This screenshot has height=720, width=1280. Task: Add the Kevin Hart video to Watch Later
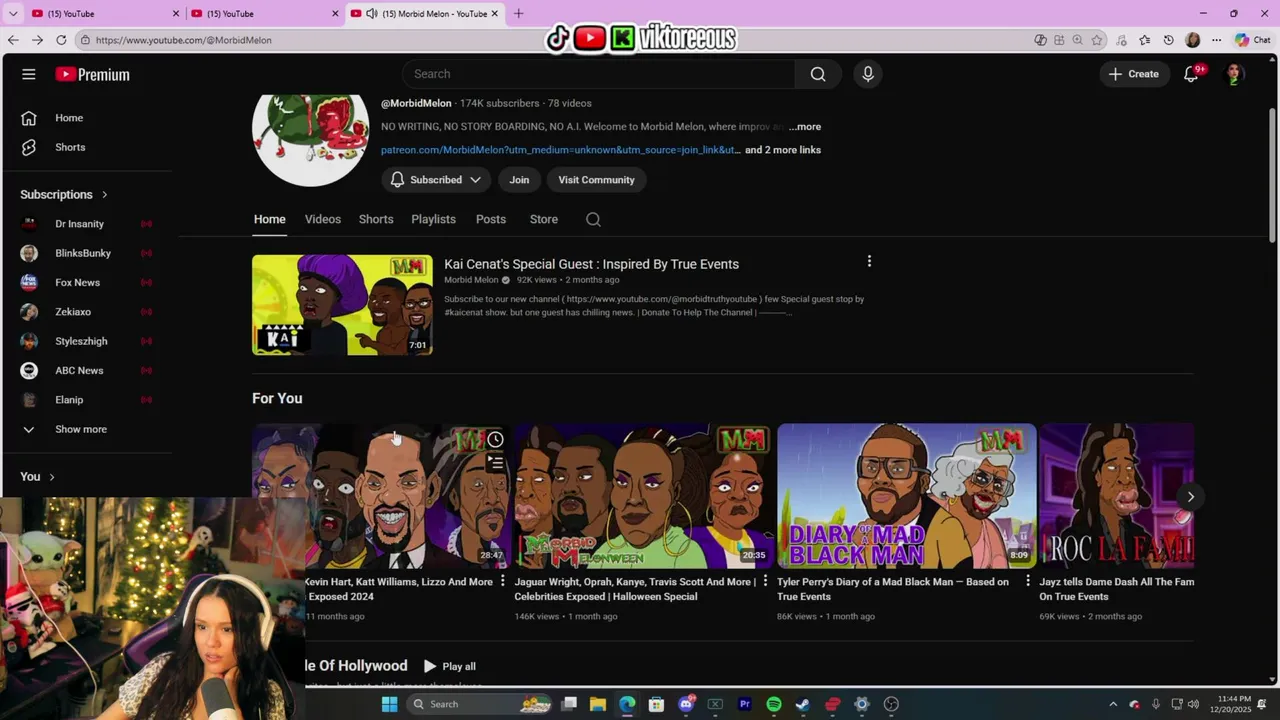click(495, 439)
